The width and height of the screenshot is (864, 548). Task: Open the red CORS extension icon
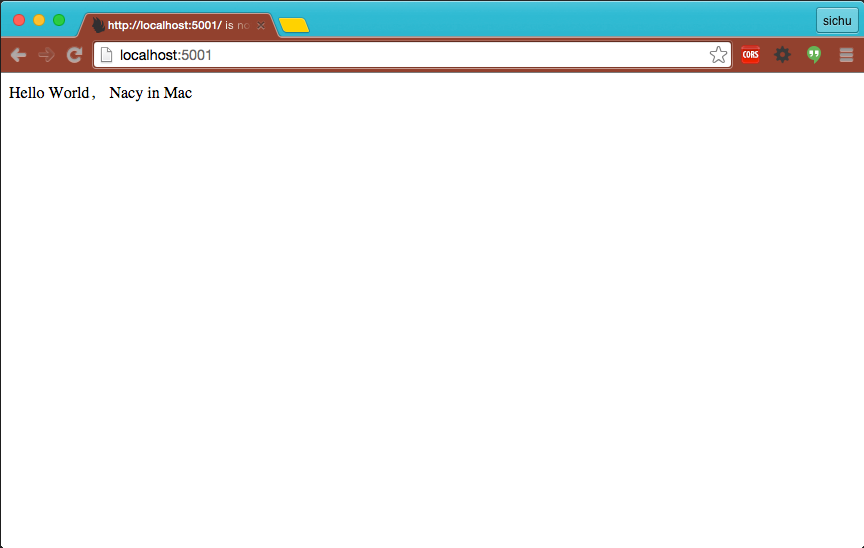point(750,55)
